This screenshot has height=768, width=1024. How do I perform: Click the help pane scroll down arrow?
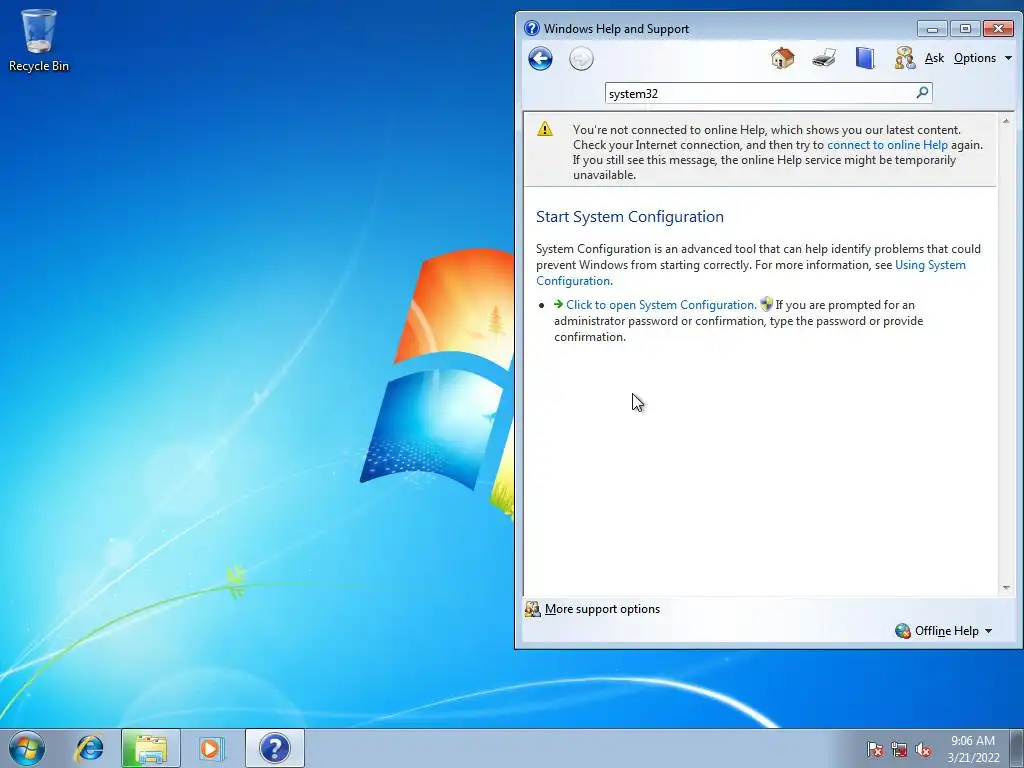(1006, 588)
